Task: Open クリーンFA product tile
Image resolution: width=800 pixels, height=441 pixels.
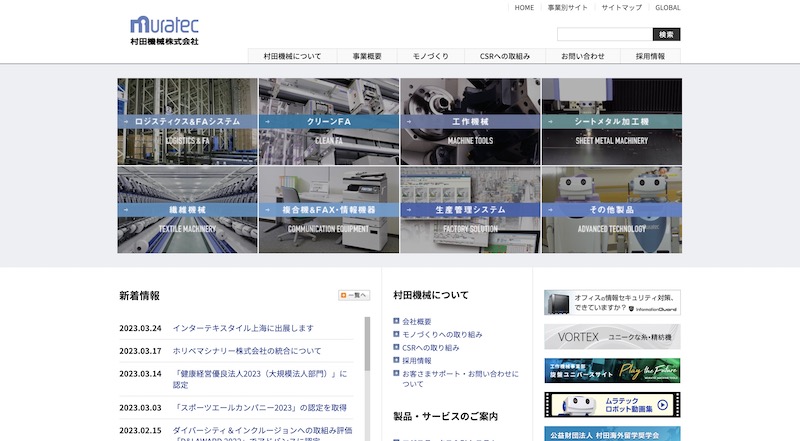Action: pos(329,121)
